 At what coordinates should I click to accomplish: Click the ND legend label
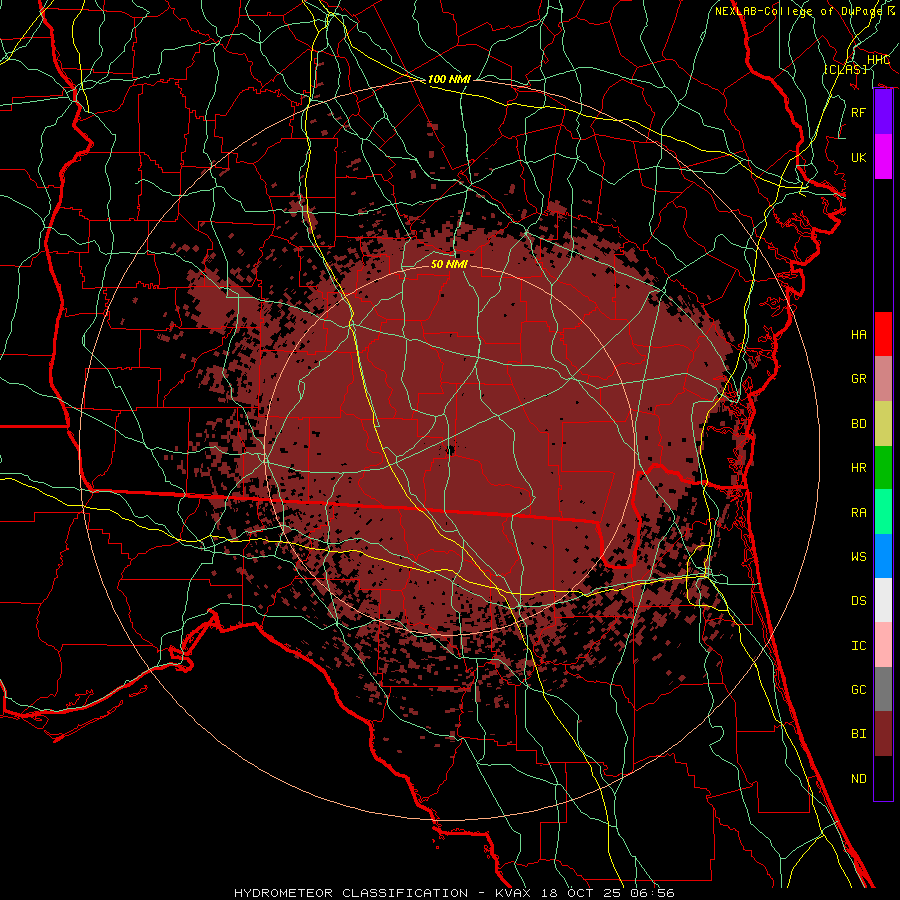coord(858,779)
